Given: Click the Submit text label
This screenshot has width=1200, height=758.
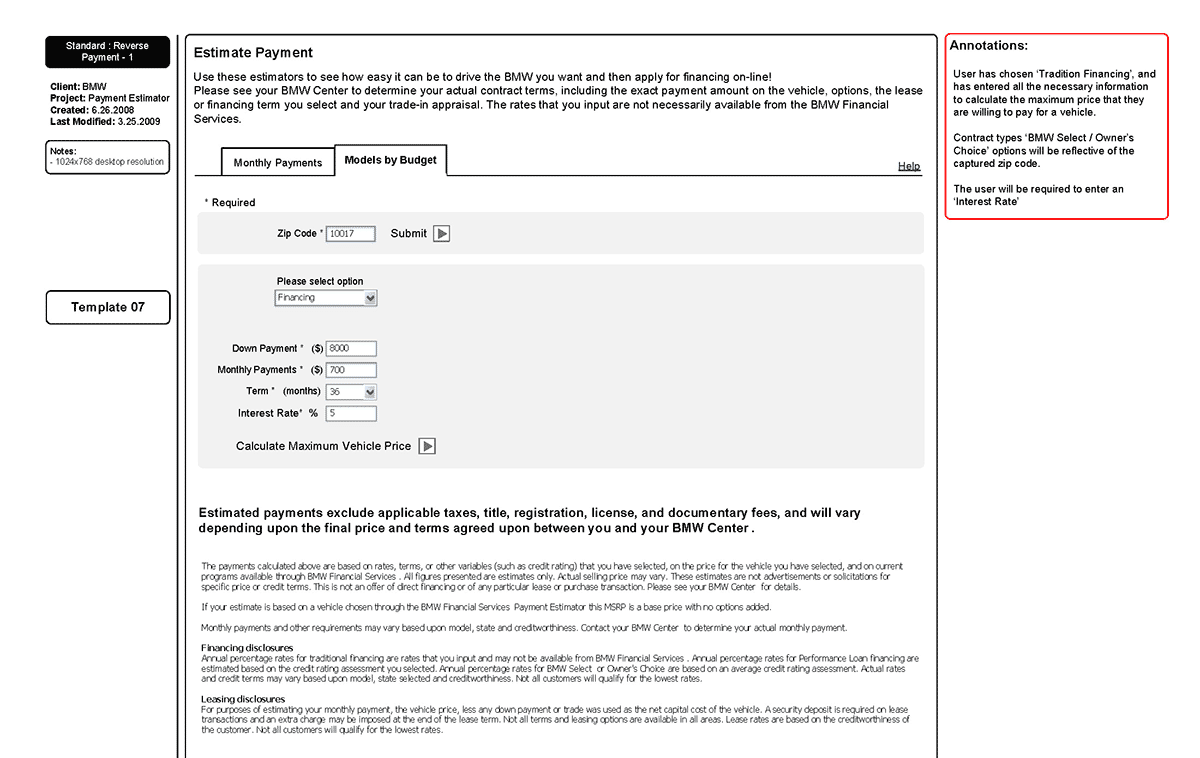Looking at the screenshot, I should [x=408, y=234].
